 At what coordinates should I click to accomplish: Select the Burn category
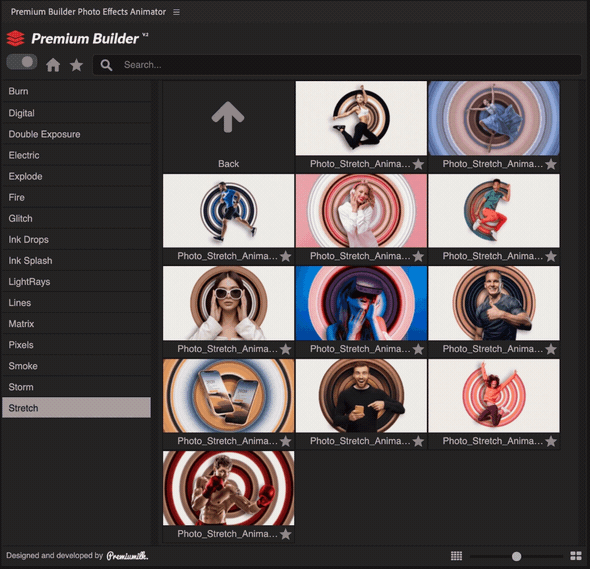point(76,91)
